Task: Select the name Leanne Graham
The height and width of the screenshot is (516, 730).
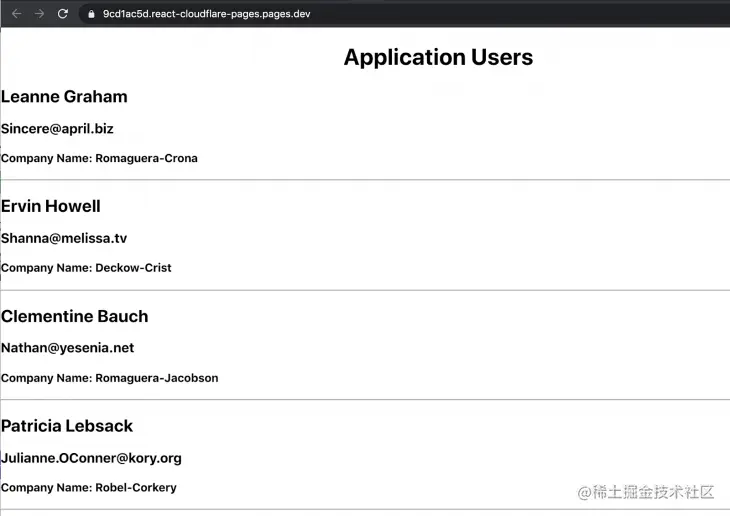Action: (64, 97)
